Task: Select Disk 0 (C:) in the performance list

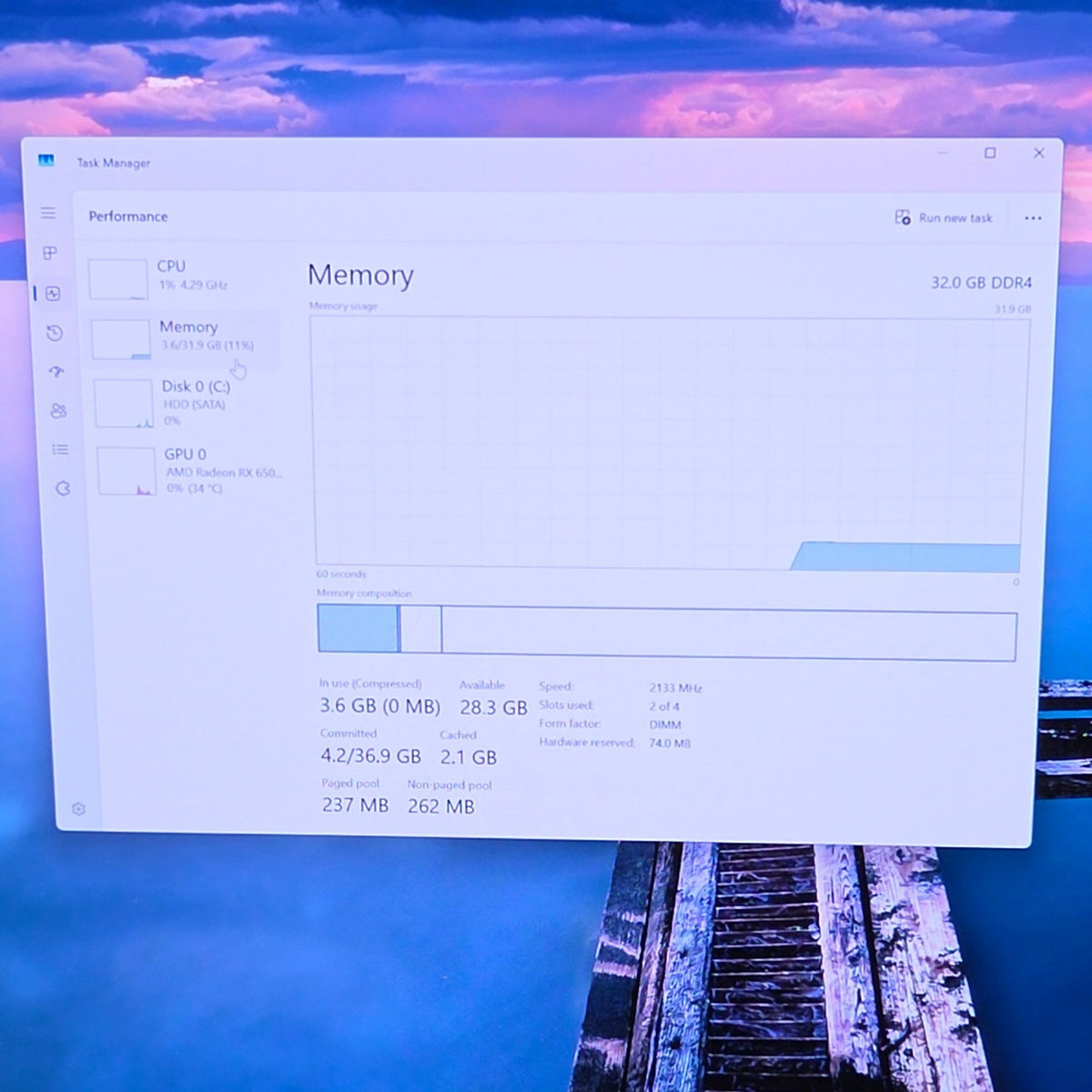Action: point(187,402)
